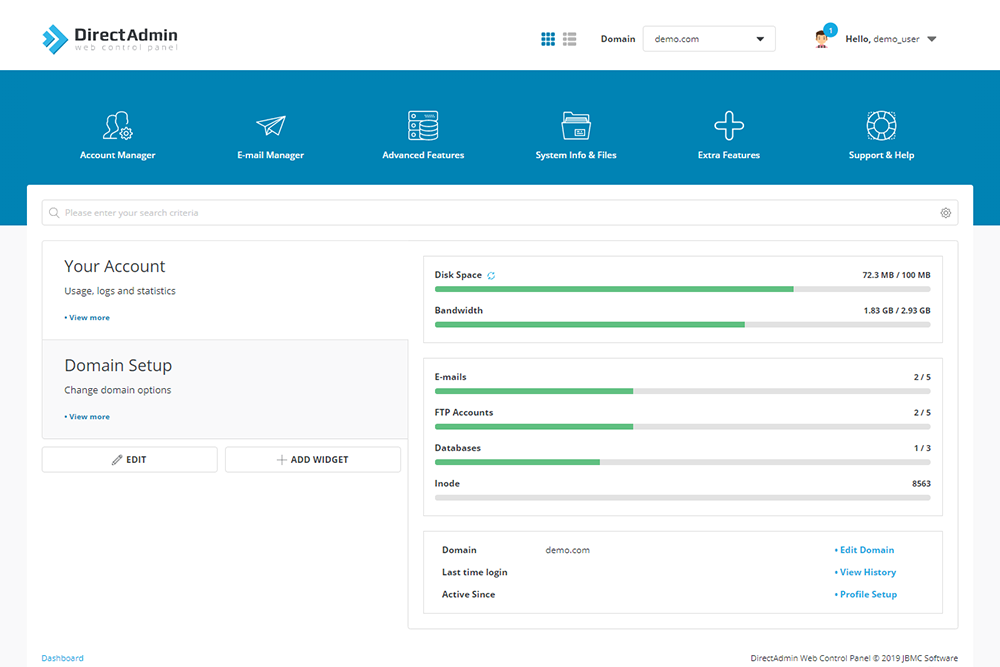The height and width of the screenshot is (667, 1000).
Task: Click the E-mail Manager label
Action: pos(270,155)
